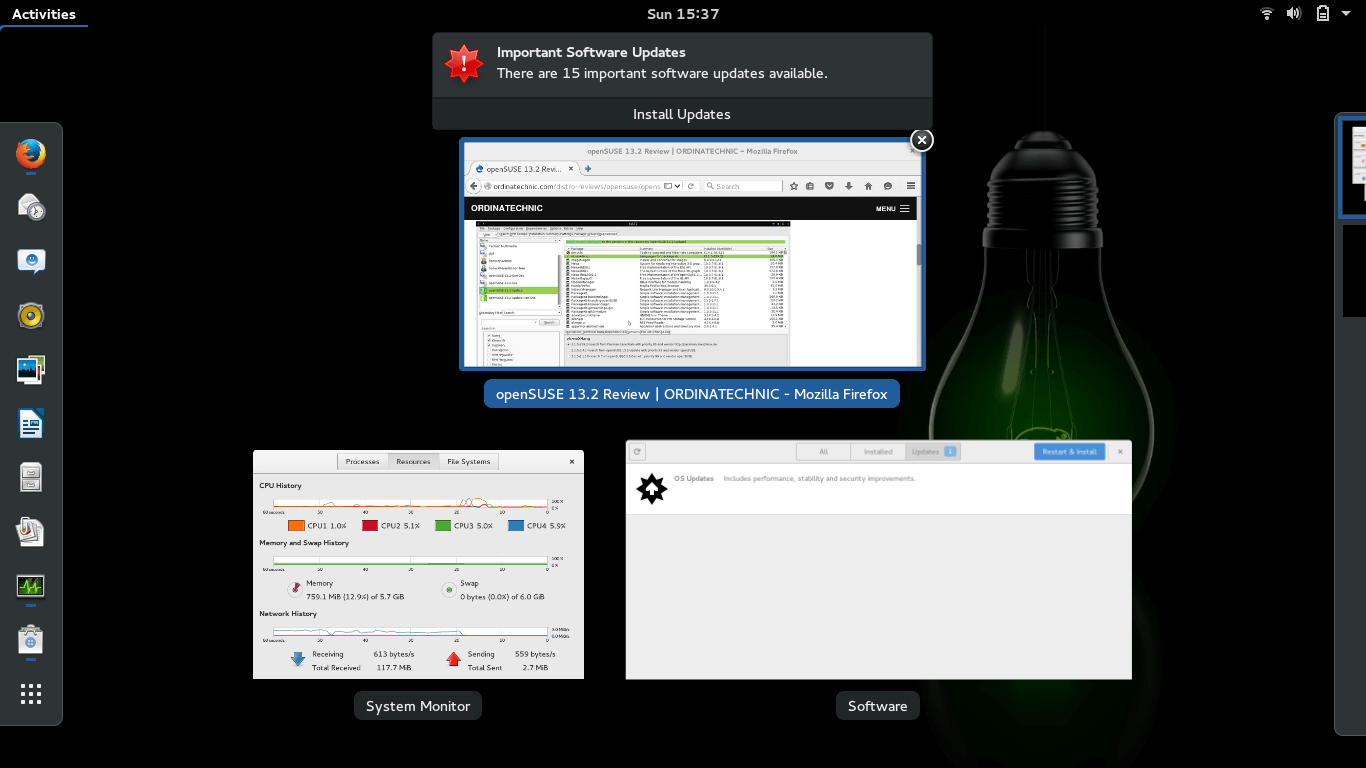Open the Software shopping bag icon
The image size is (1366, 768).
coord(31,640)
